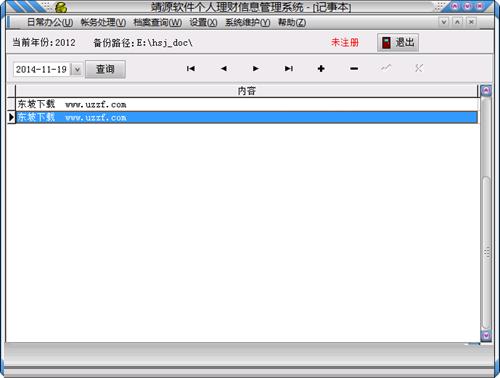Open the 系统维护(Y) menu
Image resolution: width=500 pixels, height=378 pixels.
247,23
